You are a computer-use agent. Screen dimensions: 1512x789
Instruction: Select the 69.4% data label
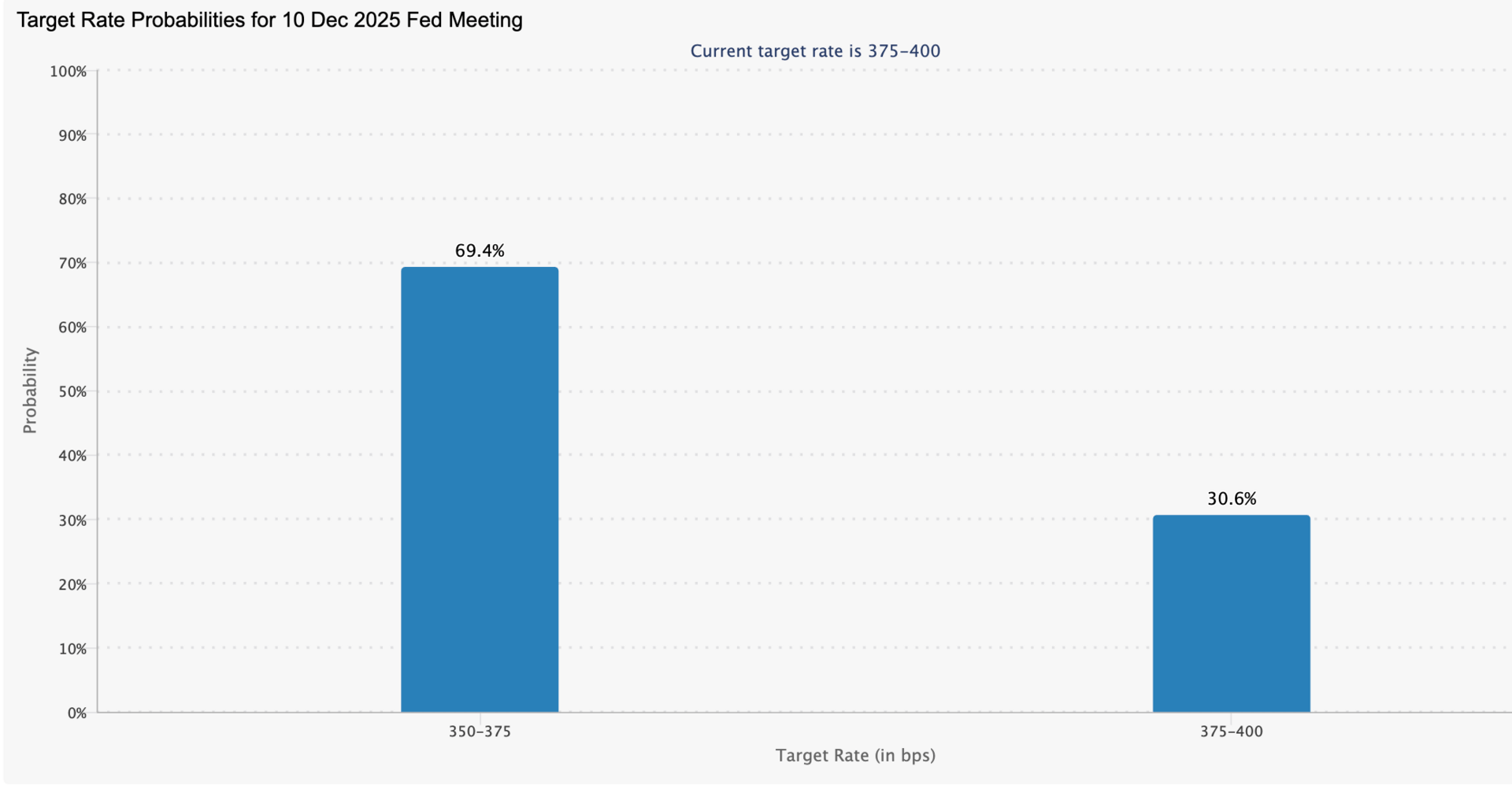(x=480, y=251)
